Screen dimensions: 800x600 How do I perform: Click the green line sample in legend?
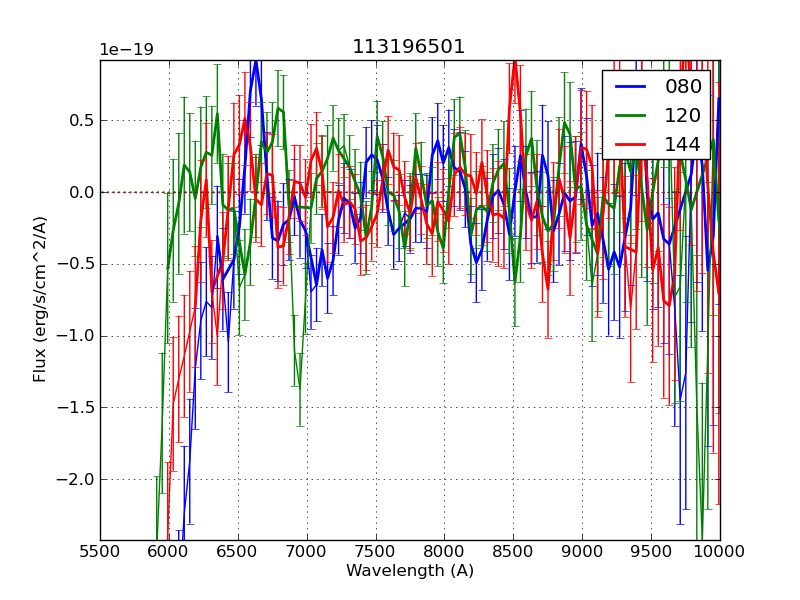click(631, 116)
